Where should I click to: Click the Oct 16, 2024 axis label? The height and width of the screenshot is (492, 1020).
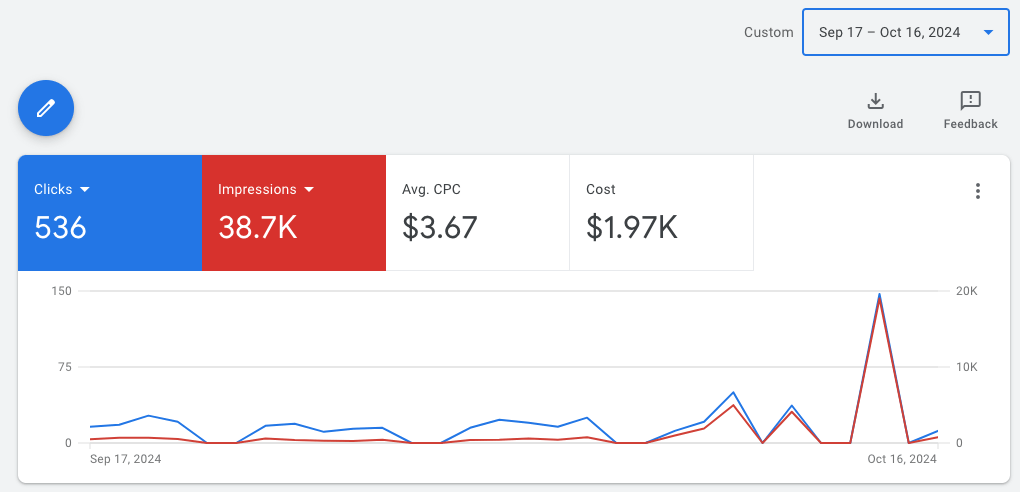(901, 459)
